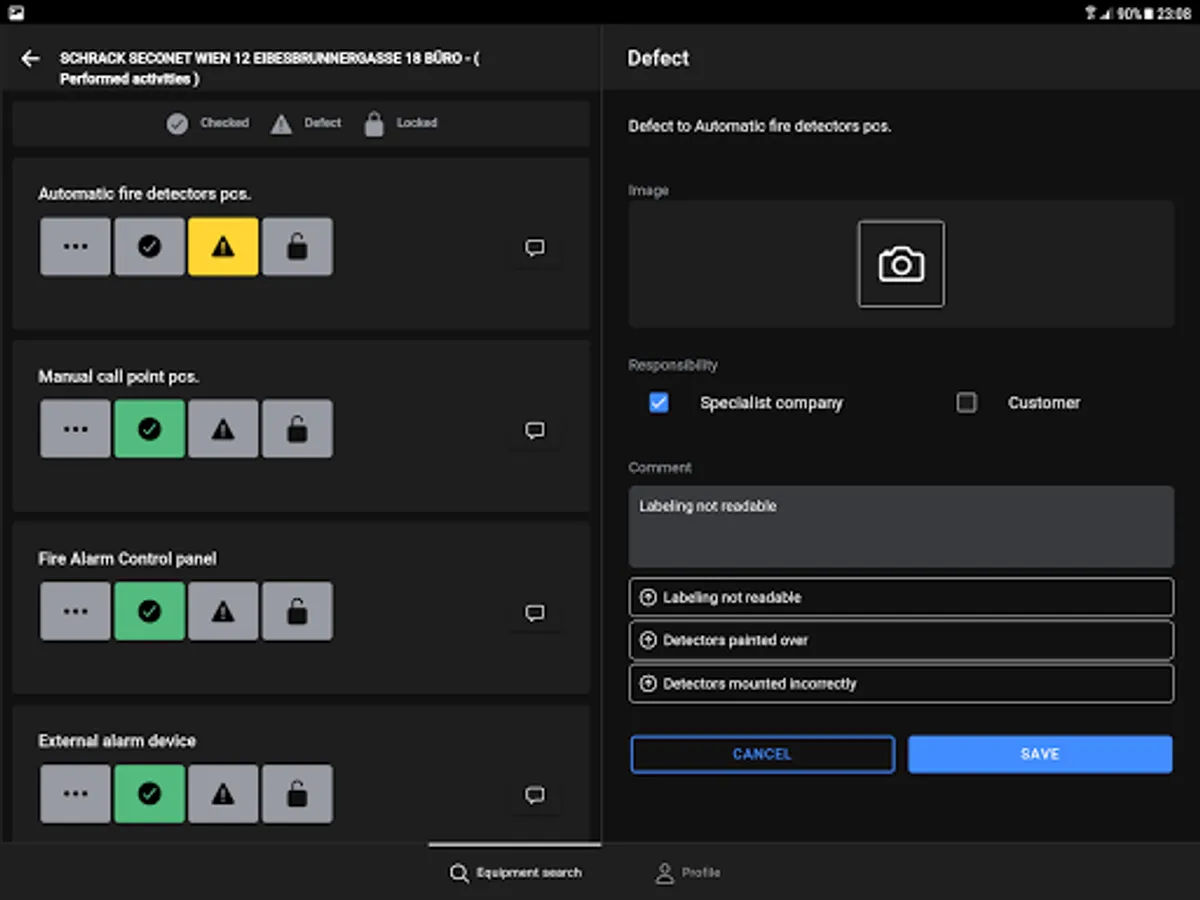Image resolution: width=1200 pixels, height=900 pixels.
Task: Switch to Equipment search tab
Action: point(515,872)
